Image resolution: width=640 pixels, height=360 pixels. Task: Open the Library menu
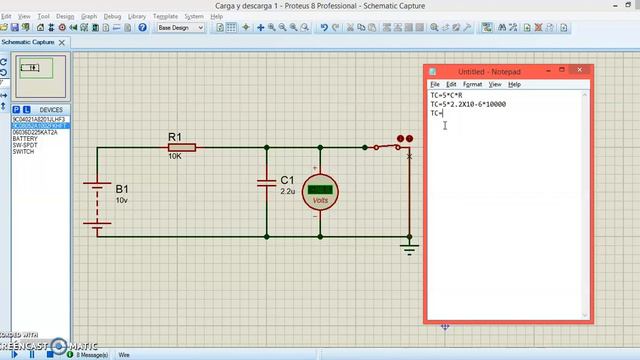[137, 16]
